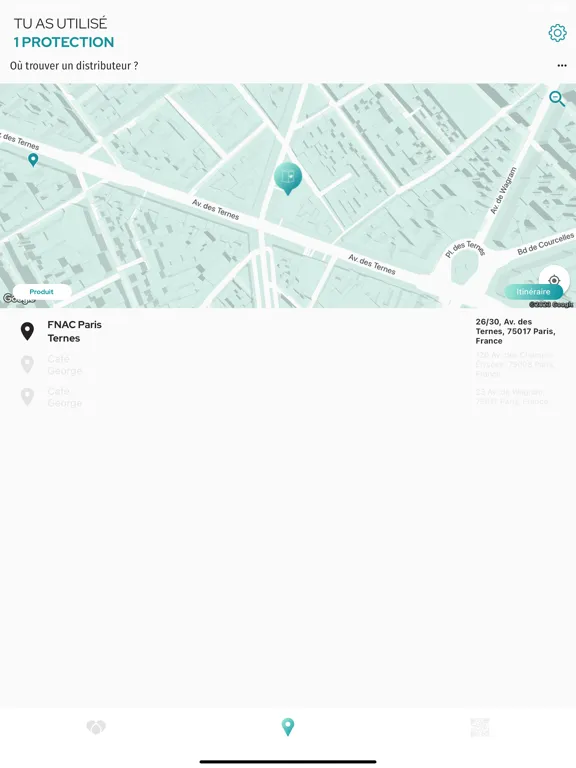Image resolution: width=576 pixels, height=768 pixels.
Task: Select the small map pin near des Ternes
Action: point(33,160)
